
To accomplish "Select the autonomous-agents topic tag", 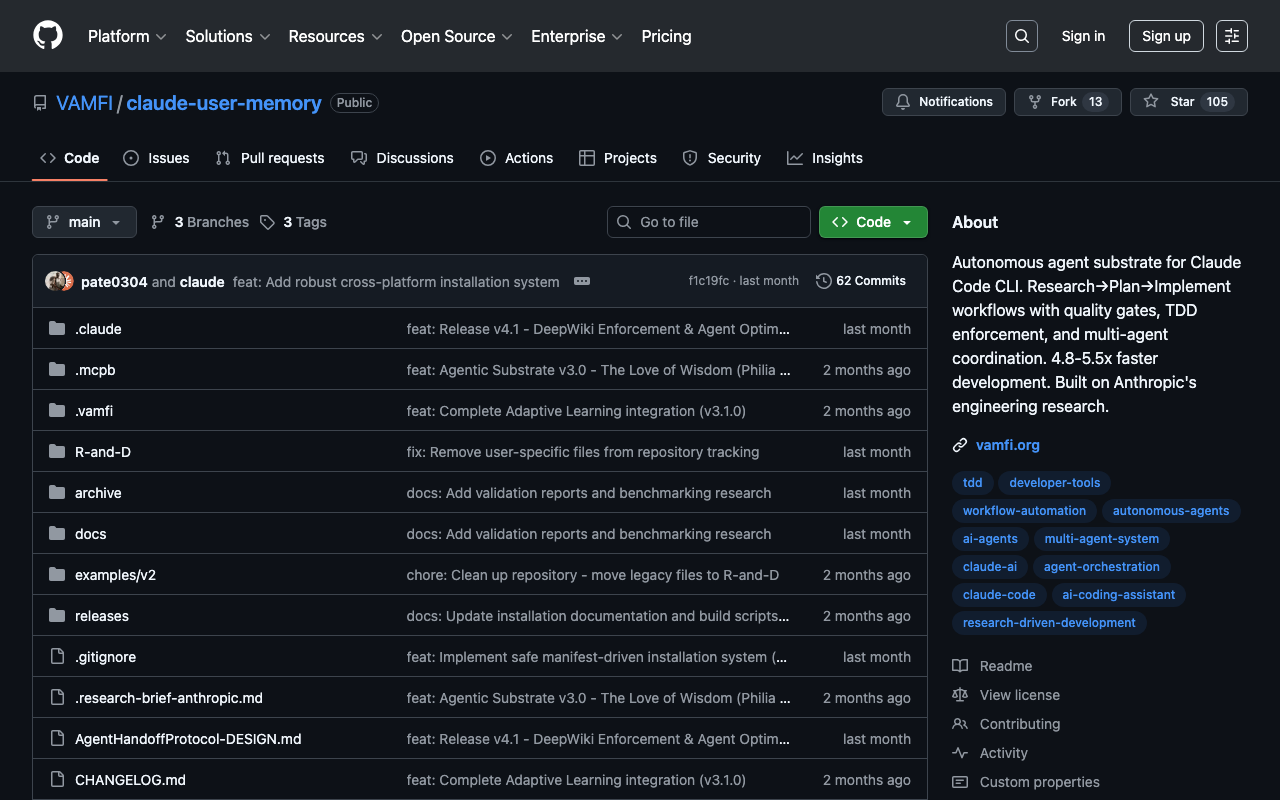I will 1170,511.
